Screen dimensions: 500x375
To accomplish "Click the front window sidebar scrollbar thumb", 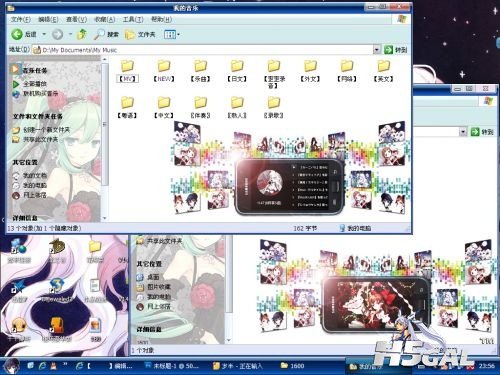I will click(x=105, y=124).
